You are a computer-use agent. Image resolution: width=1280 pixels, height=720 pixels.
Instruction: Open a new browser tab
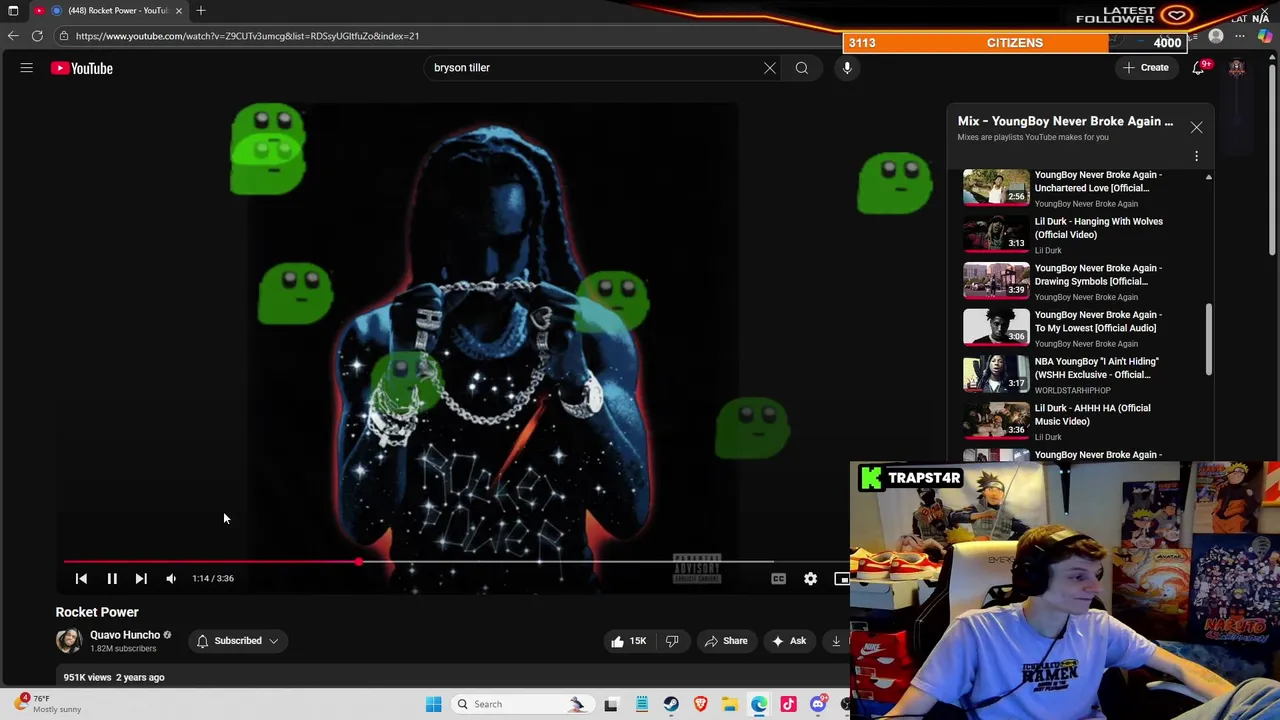(x=201, y=10)
